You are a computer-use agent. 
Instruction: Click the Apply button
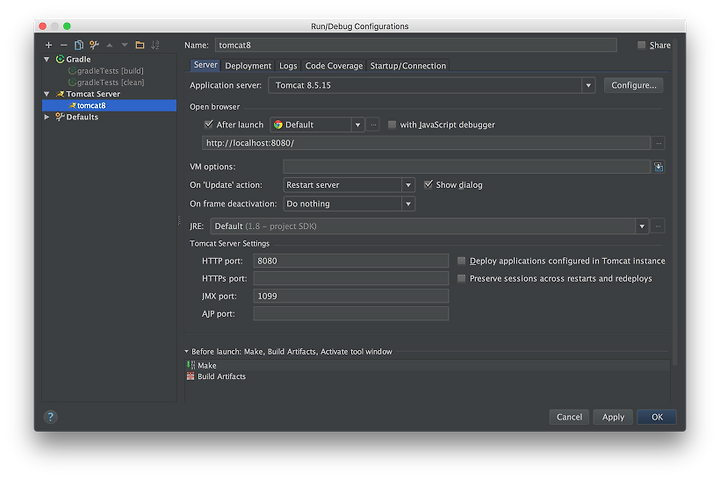pos(613,417)
